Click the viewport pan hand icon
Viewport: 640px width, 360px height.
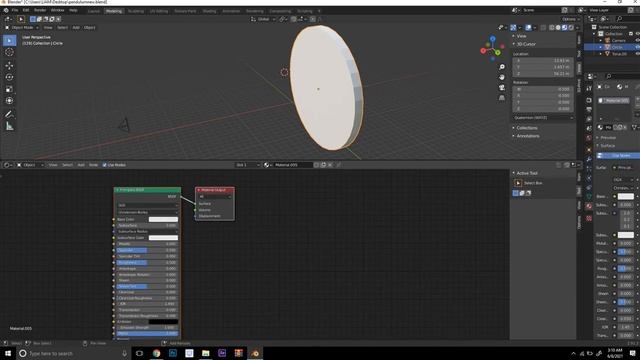tap(502, 77)
